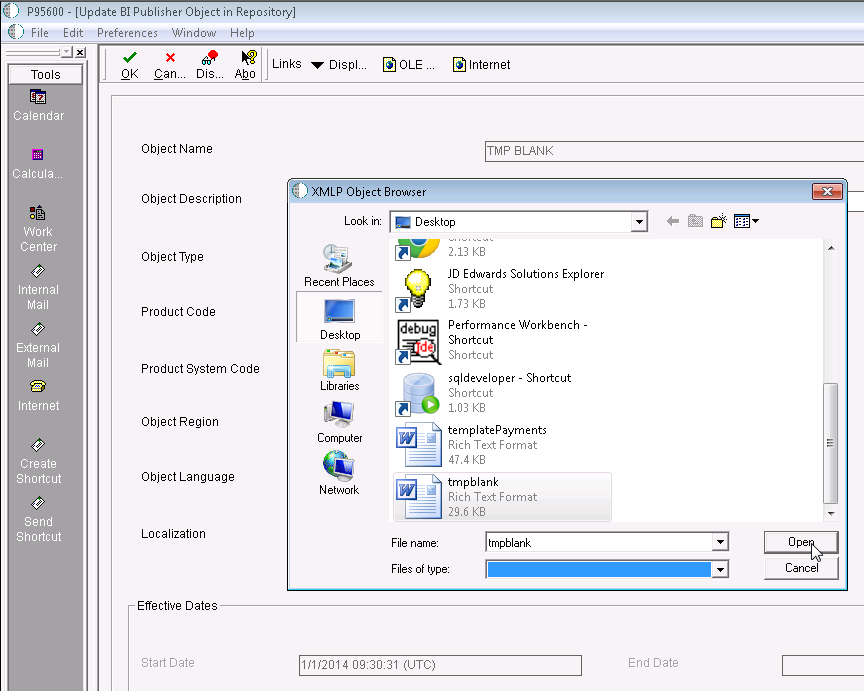864x691 pixels.
Task: Open the Calculator tool in sidebar
Action: pos(37,164)
